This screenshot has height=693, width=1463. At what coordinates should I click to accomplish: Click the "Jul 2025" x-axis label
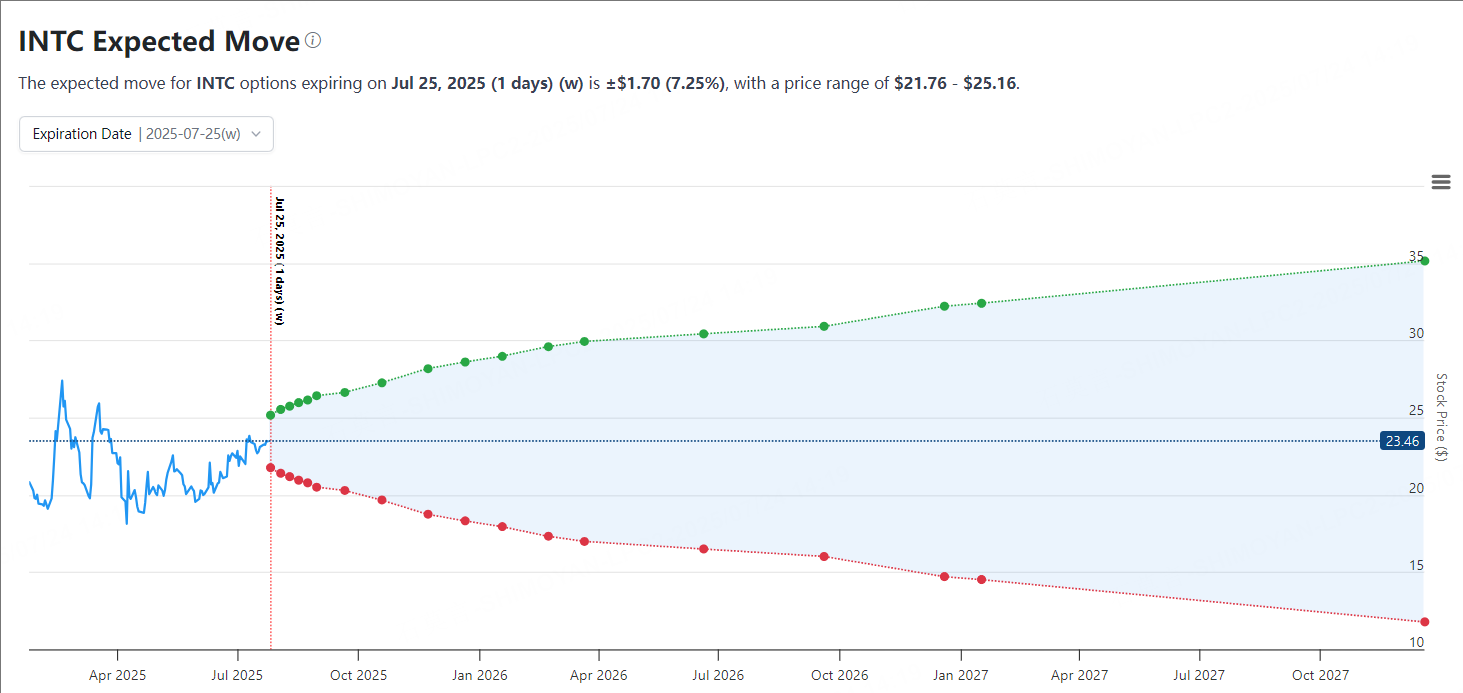tap(238, 675)
